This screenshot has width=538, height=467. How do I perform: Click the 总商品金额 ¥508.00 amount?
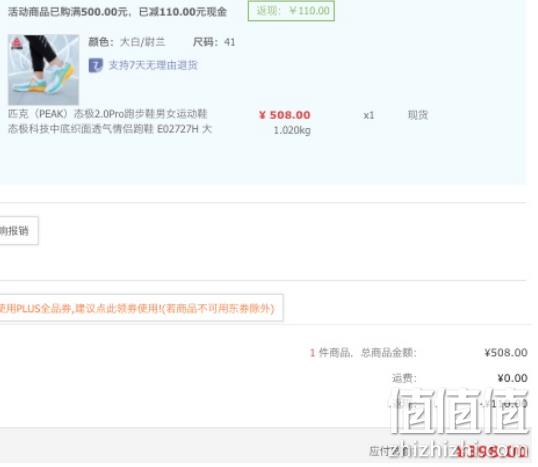tap(506, 352)
